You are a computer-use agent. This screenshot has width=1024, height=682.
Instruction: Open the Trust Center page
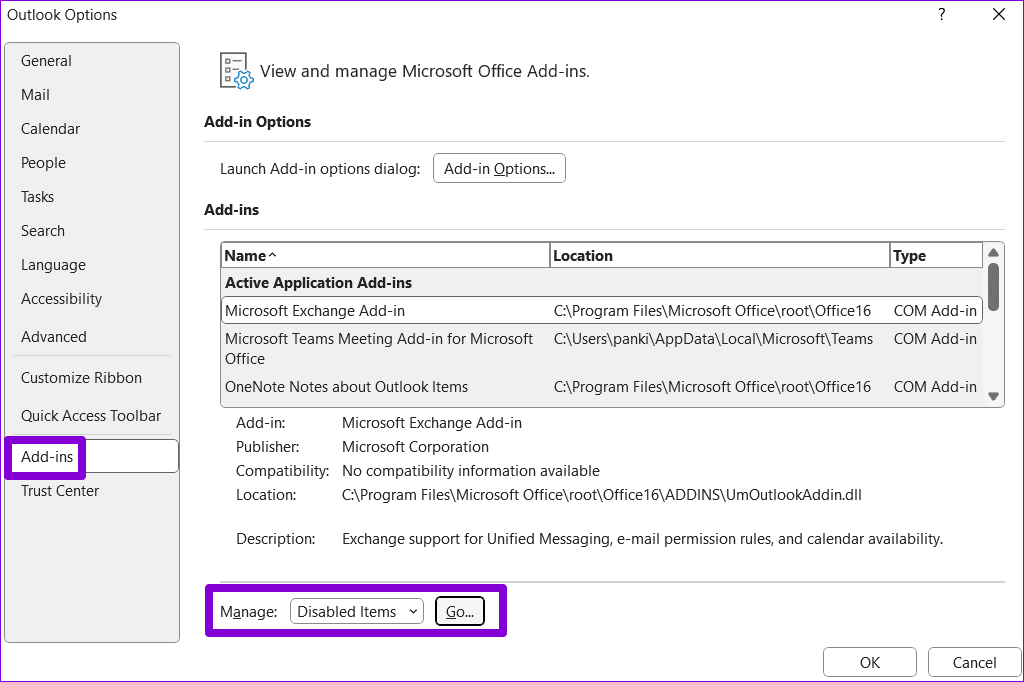click(x=59, y=491)
